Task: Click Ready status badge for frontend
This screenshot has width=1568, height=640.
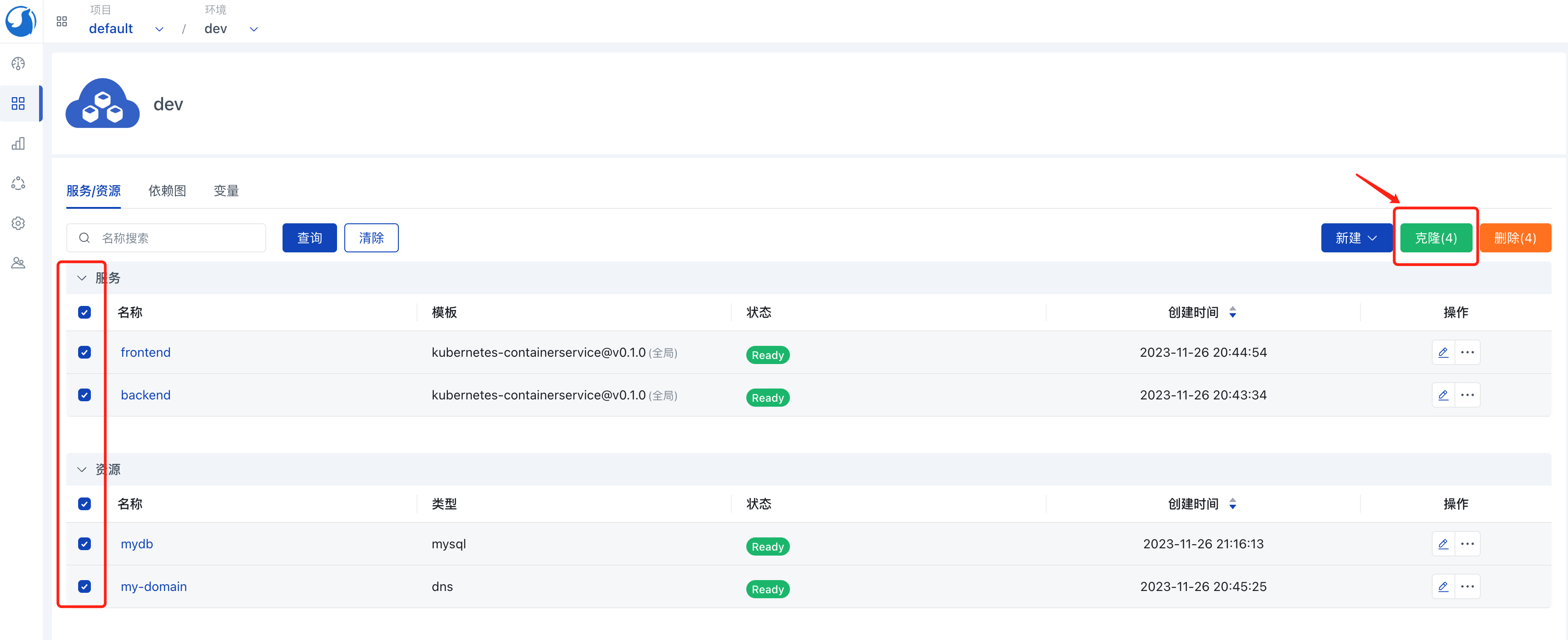Action: [768, 354]
